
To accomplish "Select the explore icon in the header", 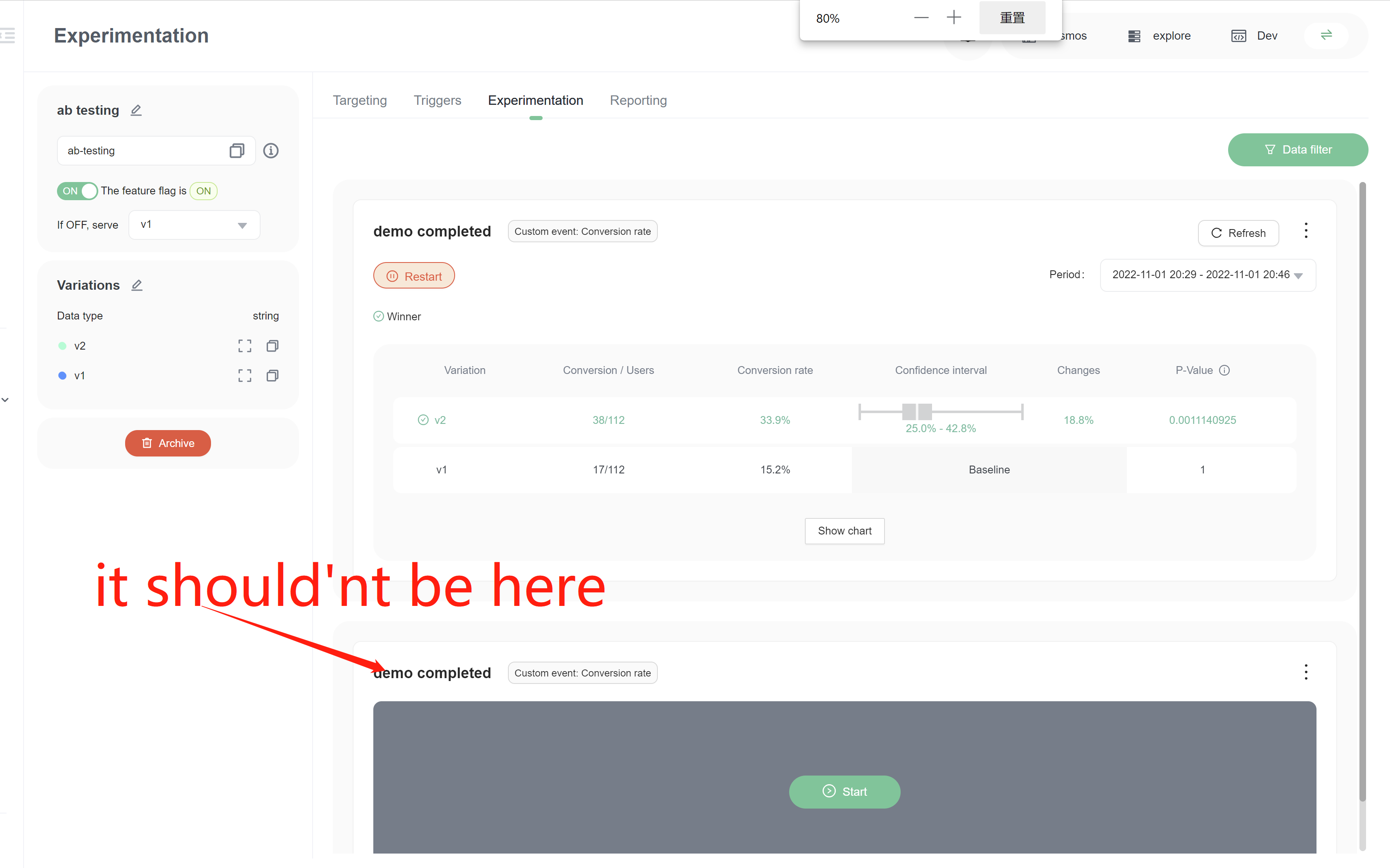I will pyautogui.click(x=1134, y=35).
